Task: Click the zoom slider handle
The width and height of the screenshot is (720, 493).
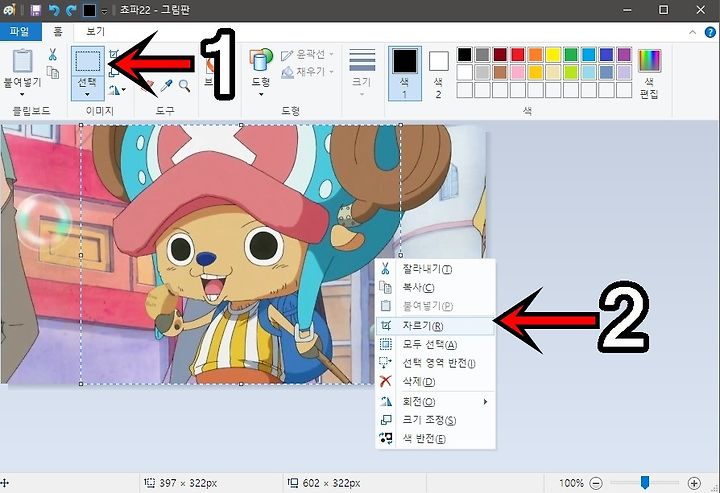Action: 645,482
